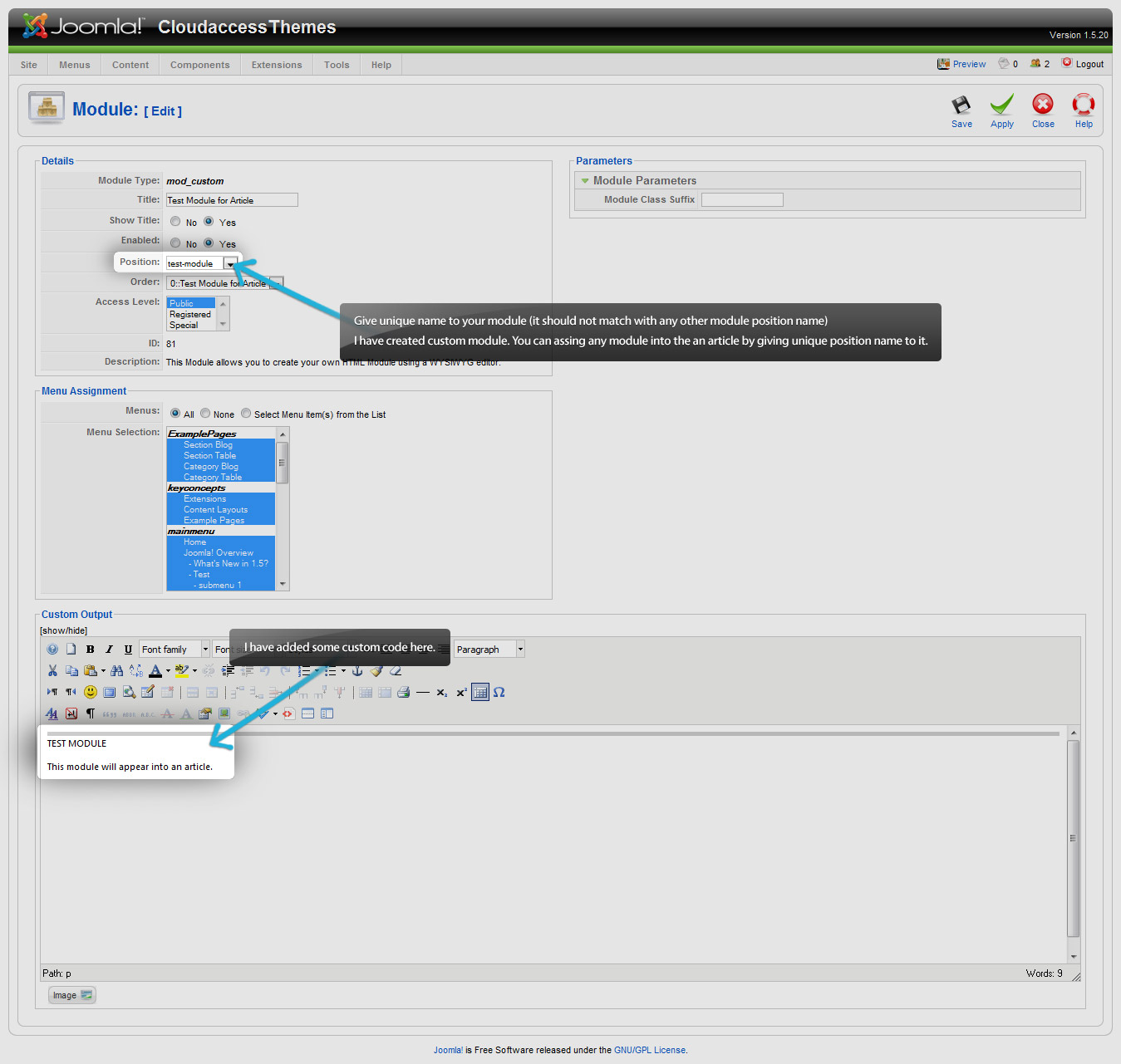The width and height of the screenshot is (1121, 1064).
Task: Click the remove formatting eraser icon
Action: pyautogui.click(x=396, y=671)
